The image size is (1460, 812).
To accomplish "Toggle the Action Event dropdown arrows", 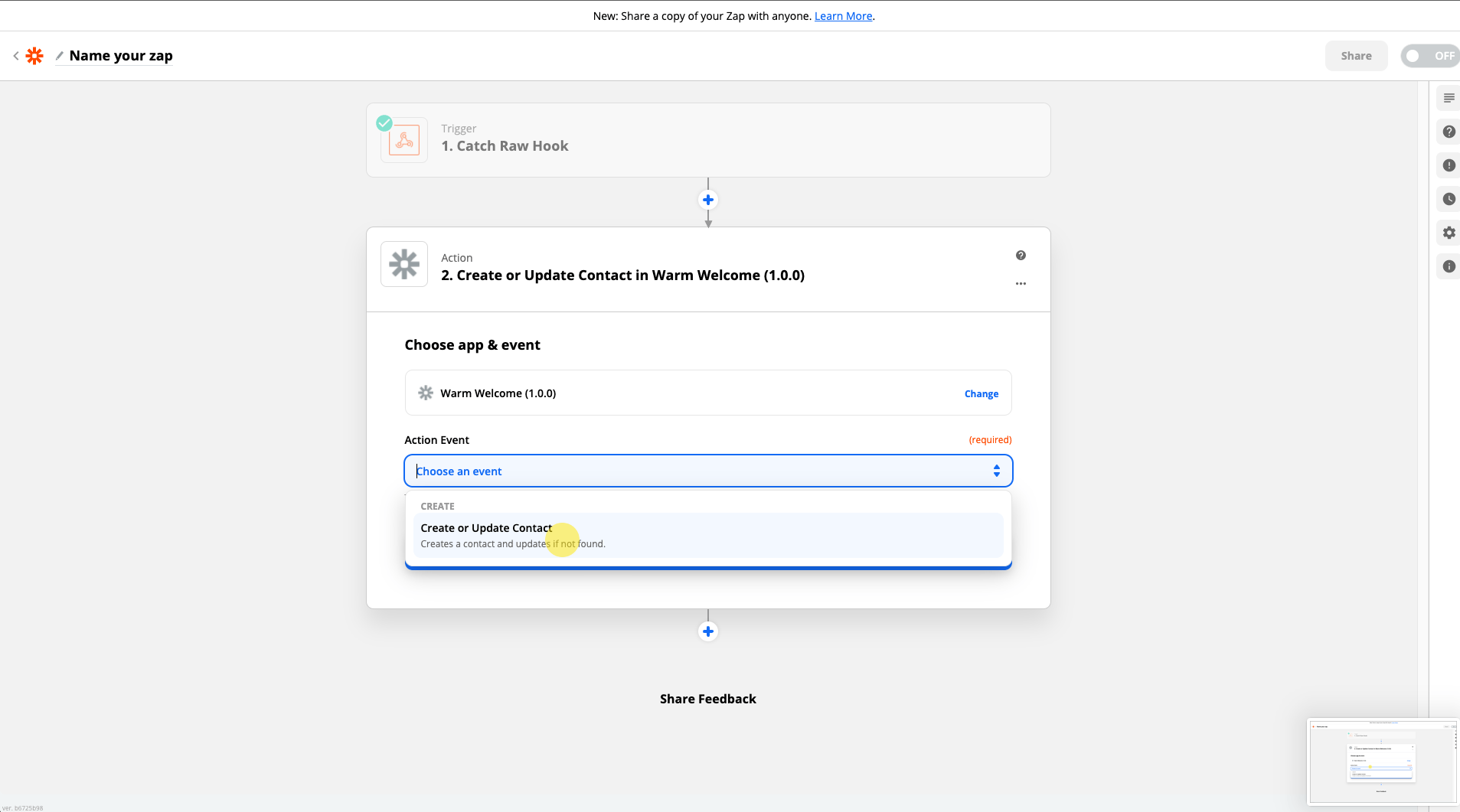I will pos(997,471).
